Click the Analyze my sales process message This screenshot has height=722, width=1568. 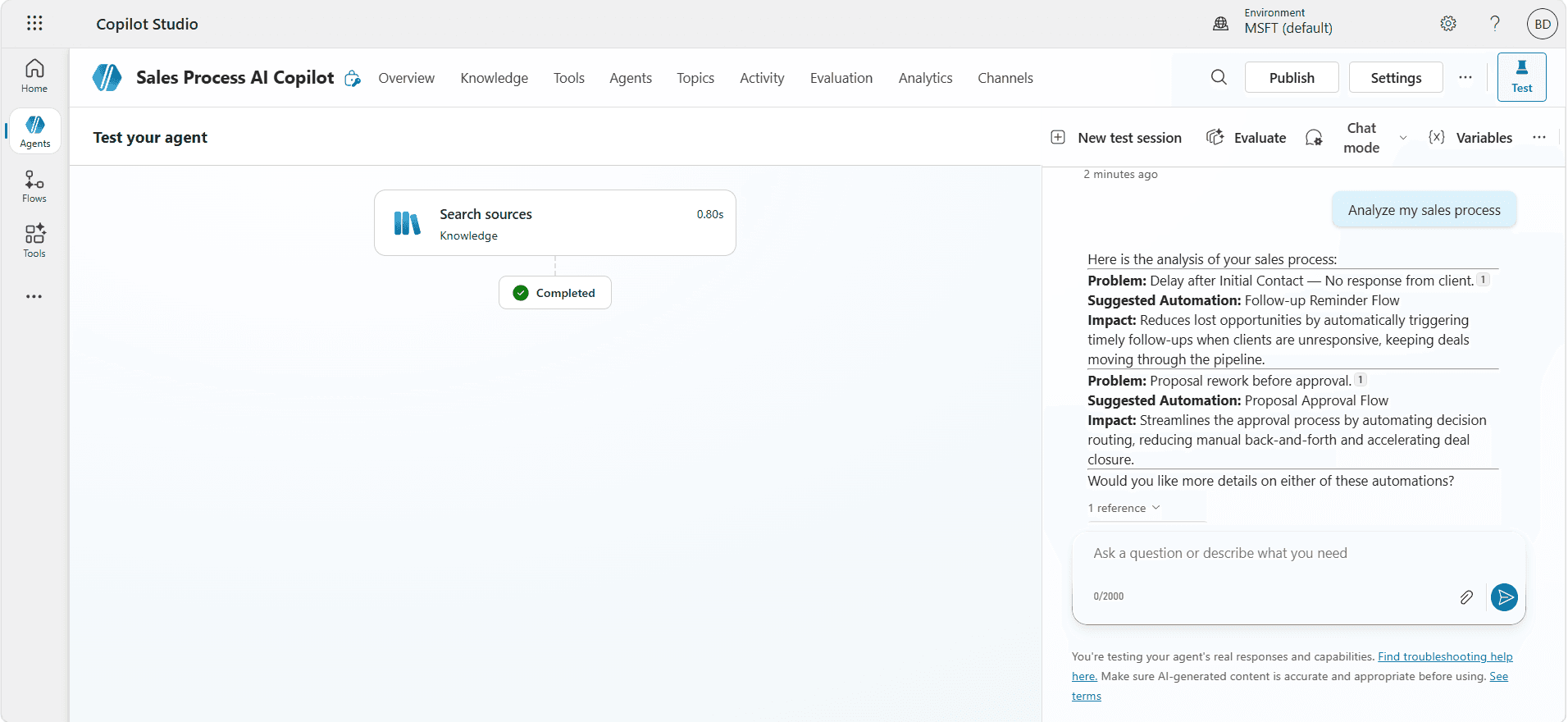(1424, 210)
